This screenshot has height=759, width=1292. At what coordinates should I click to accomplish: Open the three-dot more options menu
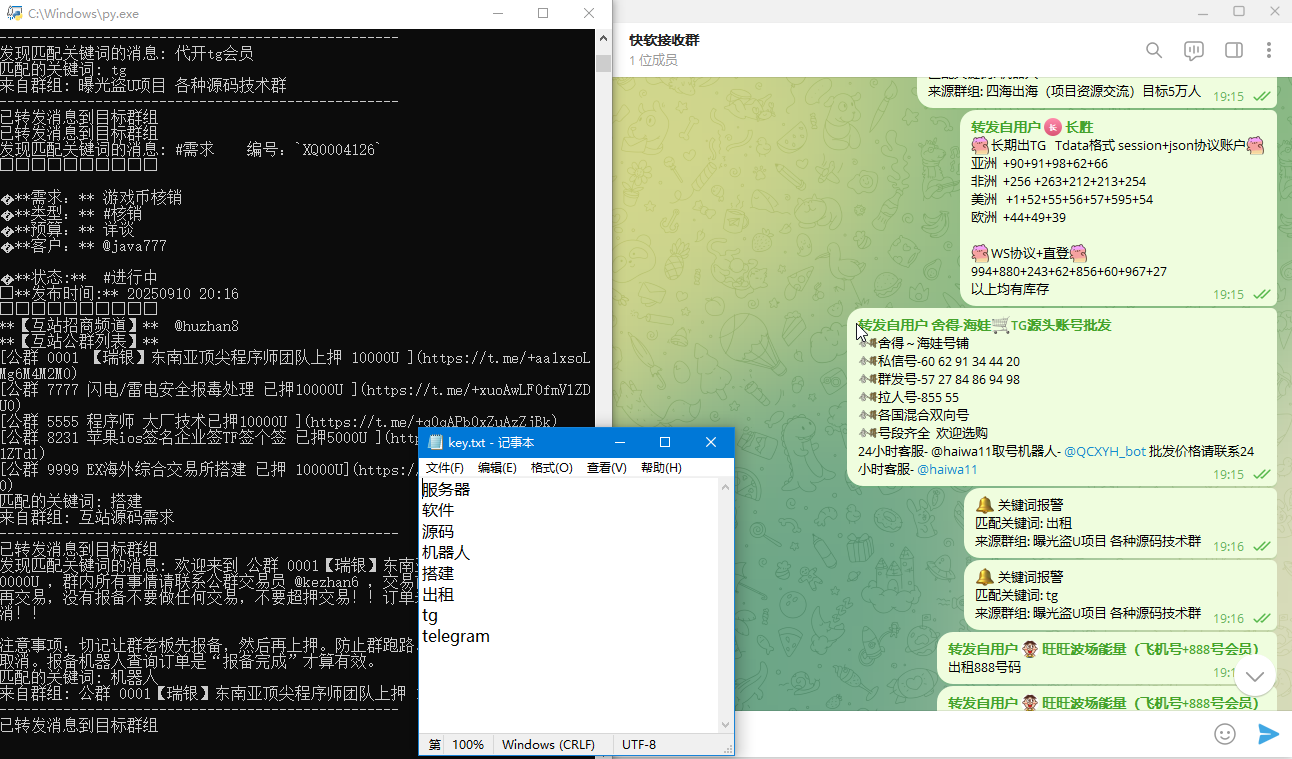click(x=1269, y=50)
